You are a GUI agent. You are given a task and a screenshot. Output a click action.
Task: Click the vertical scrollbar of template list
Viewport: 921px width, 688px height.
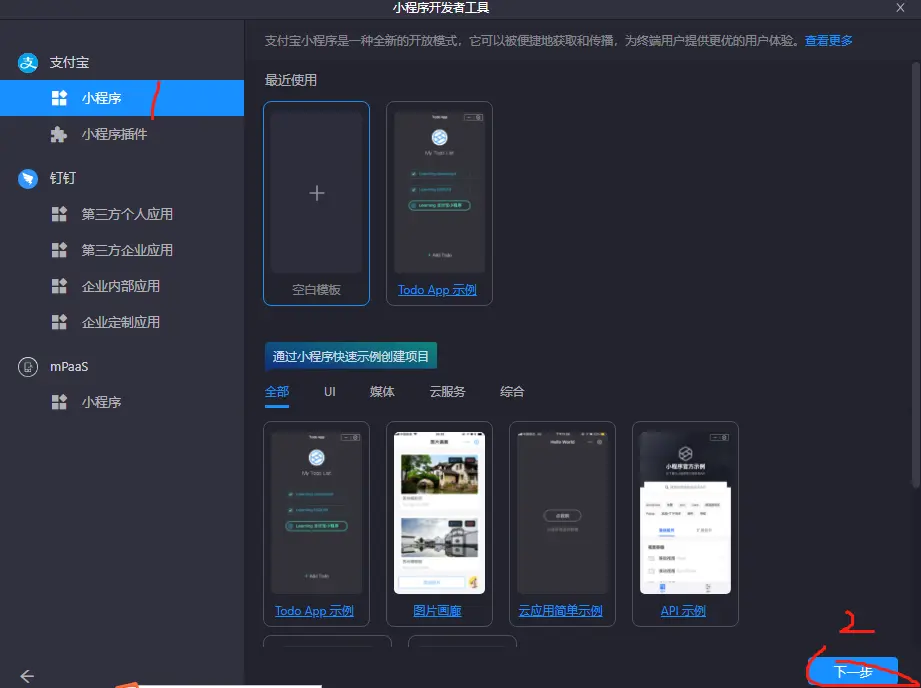click(x=916, y=273)
